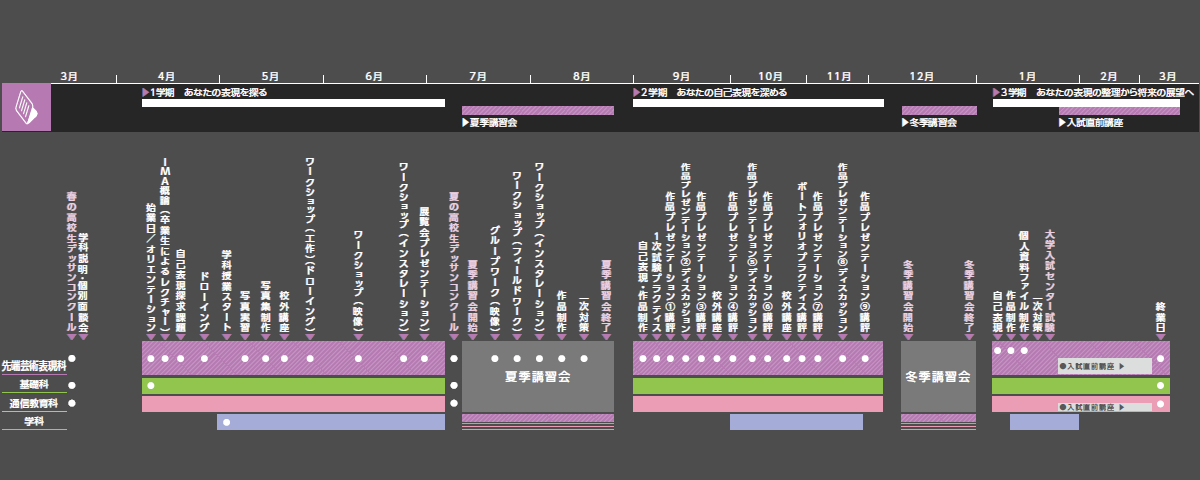The height and width of the screenshot is (480, 1200).
Task: Select the 12月 month label
Action: (x=922, y=76)
